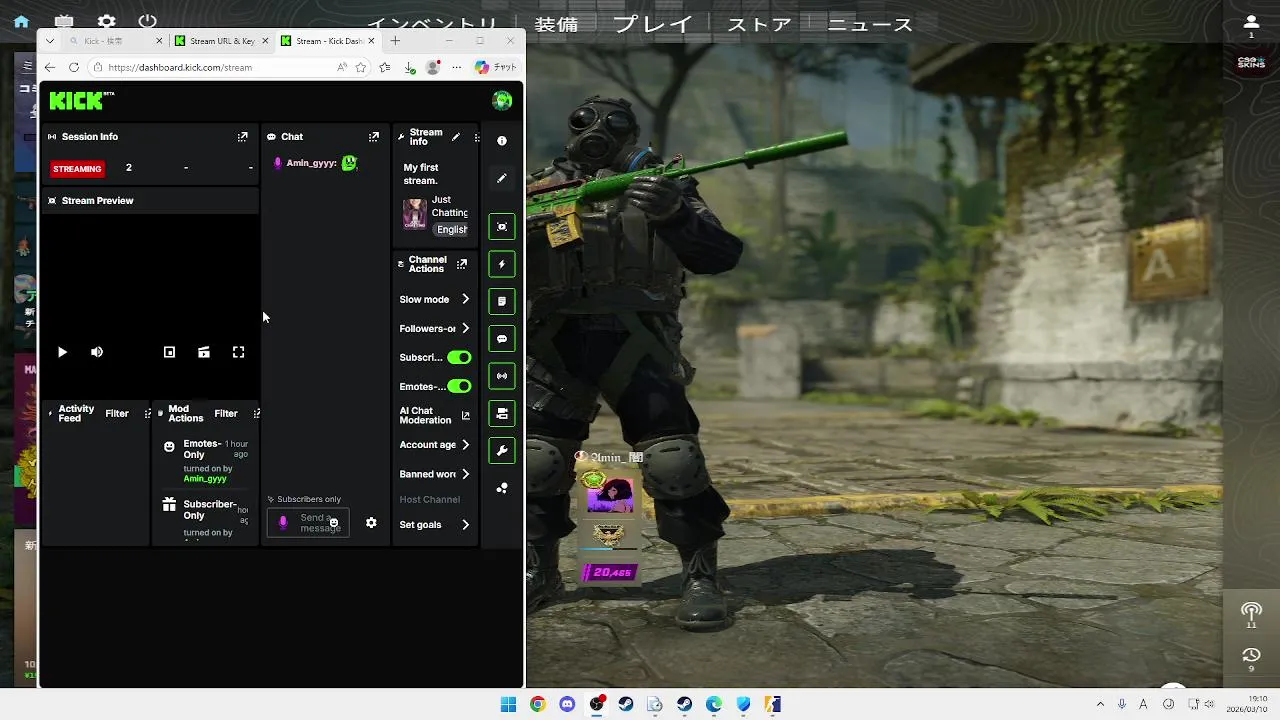
Task: Open Discord from the taskbar
Action: click(x=567, y=704)
